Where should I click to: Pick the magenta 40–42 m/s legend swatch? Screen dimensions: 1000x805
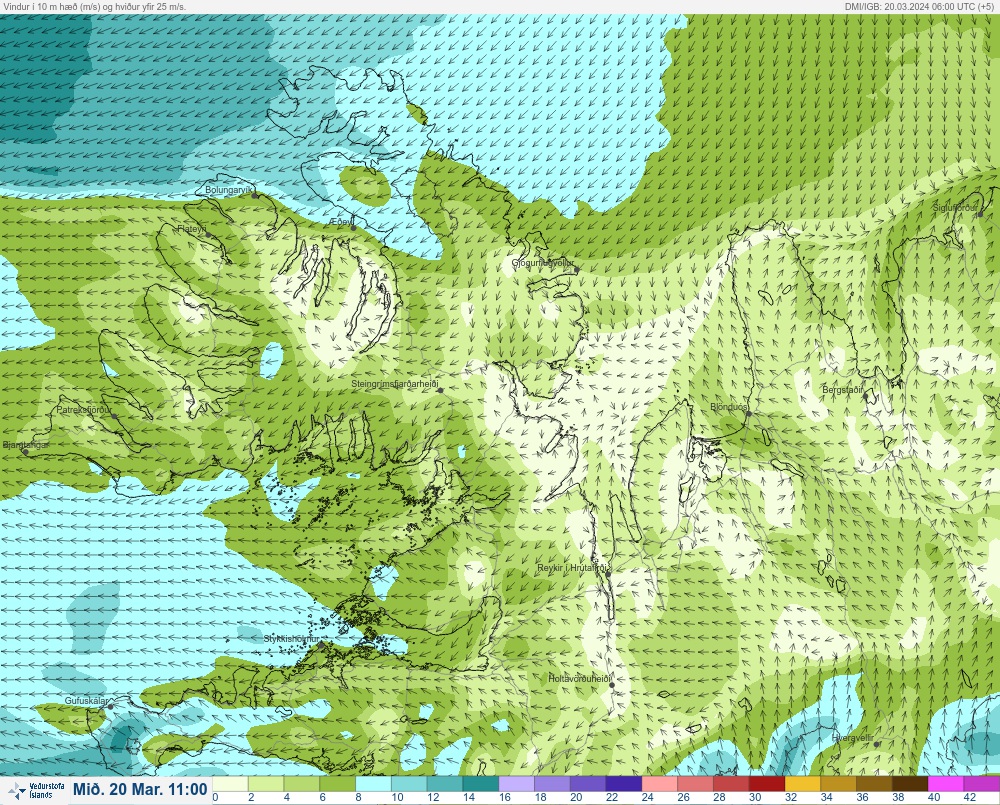[945, 783]
